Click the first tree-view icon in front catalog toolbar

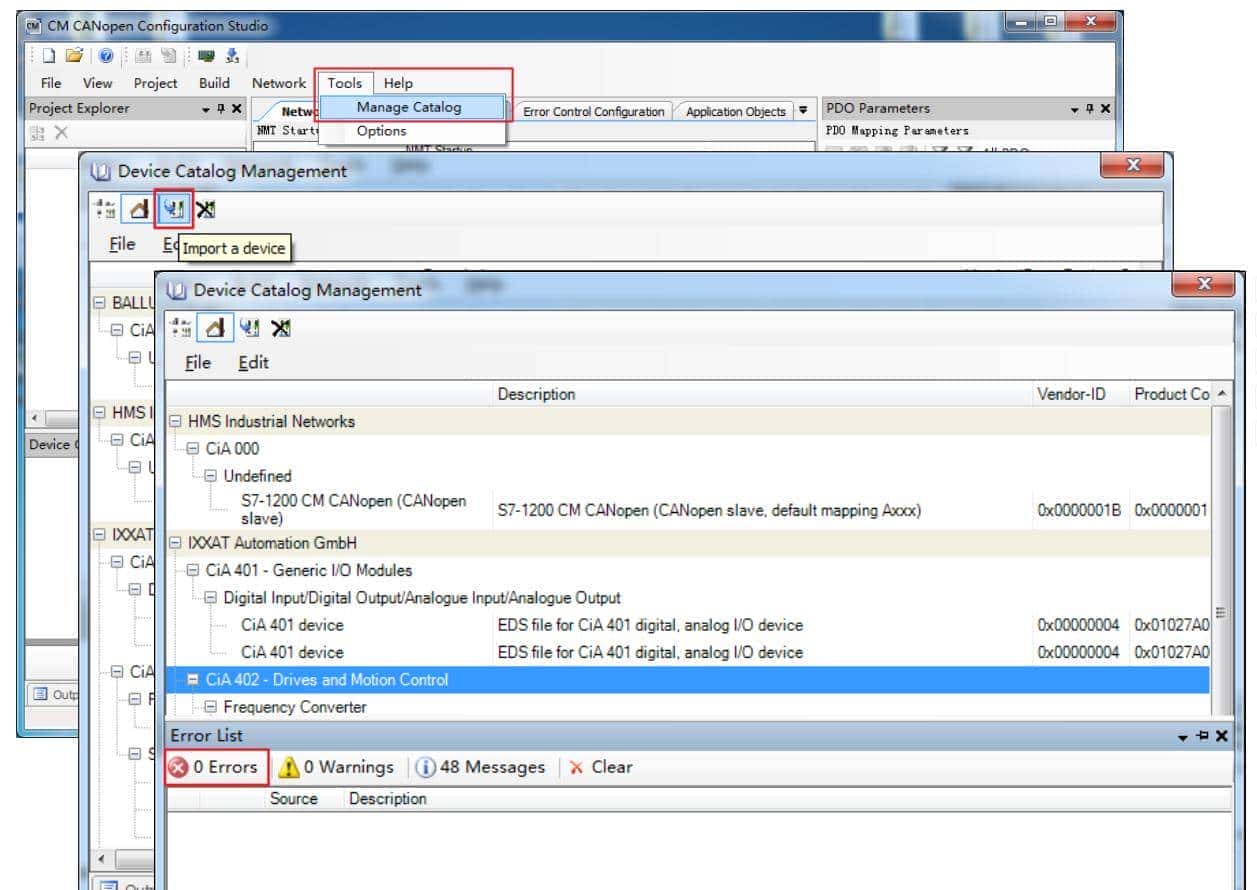(x=183, y=328)
